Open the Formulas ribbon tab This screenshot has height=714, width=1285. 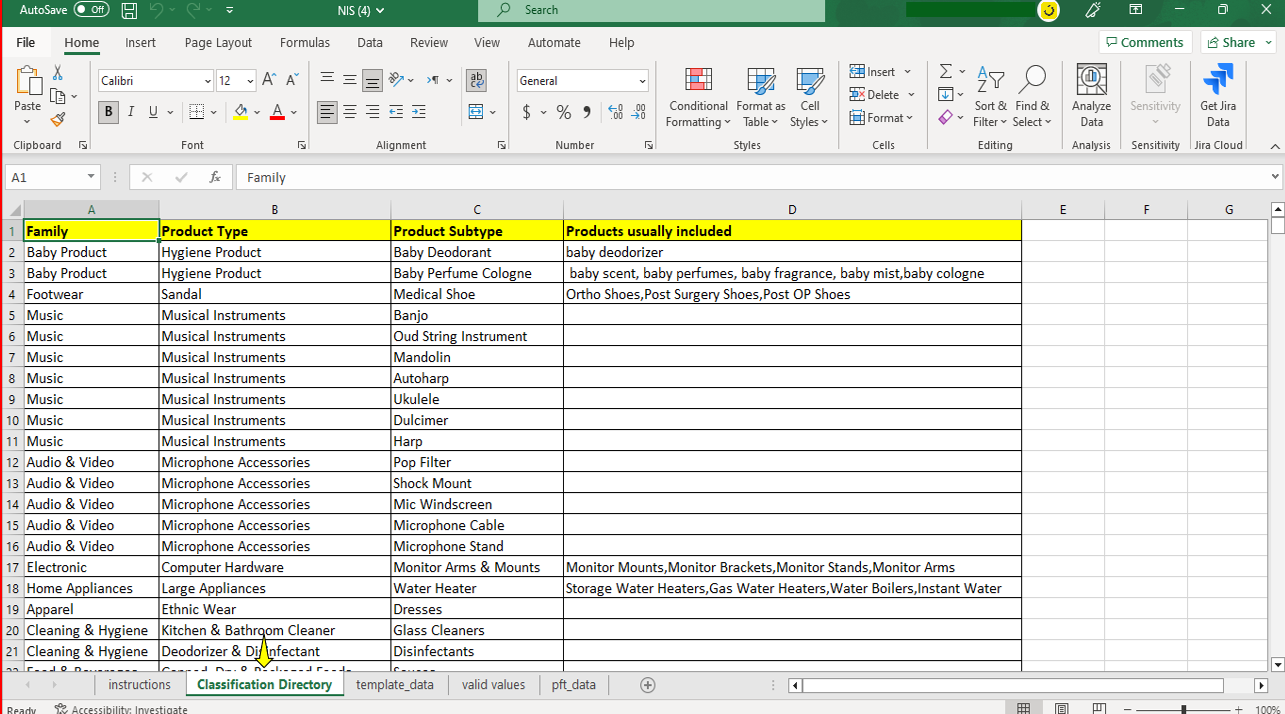click(x=305, y=43)
